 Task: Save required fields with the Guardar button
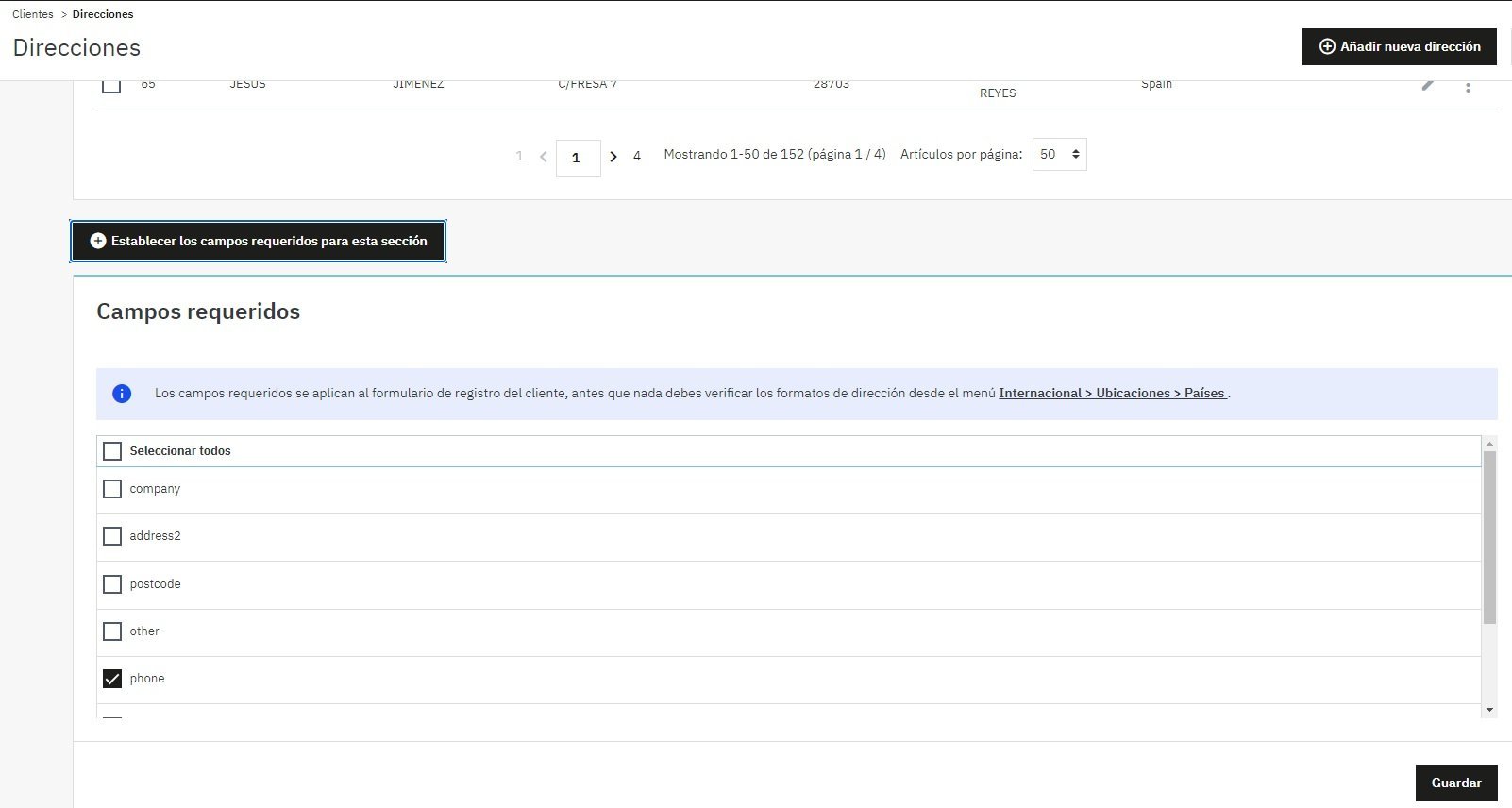1456,783
